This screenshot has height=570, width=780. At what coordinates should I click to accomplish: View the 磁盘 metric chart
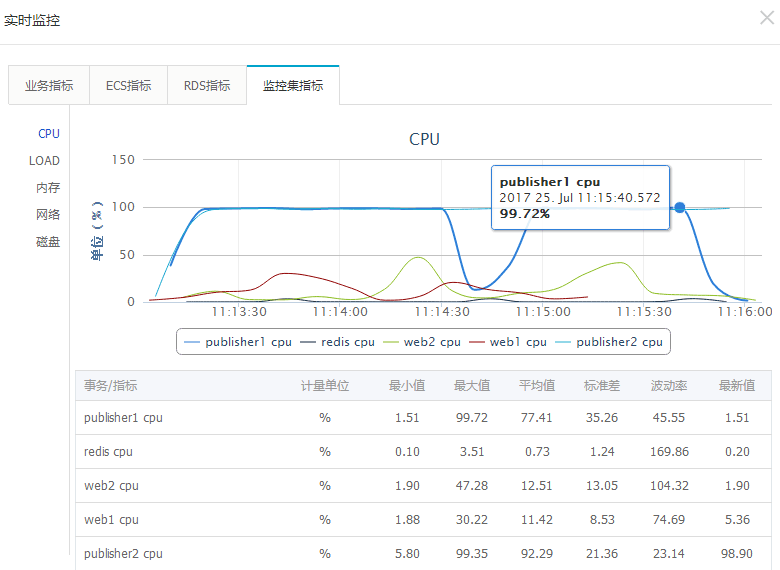[48, 241]
